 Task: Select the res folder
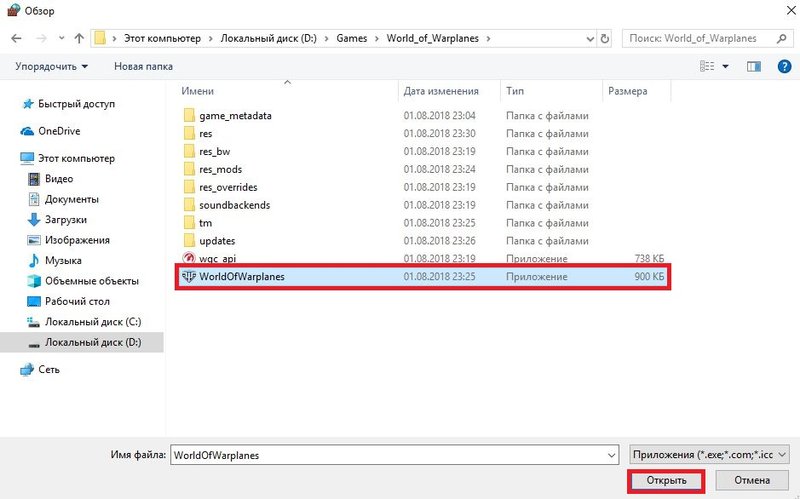click(206, 133)
